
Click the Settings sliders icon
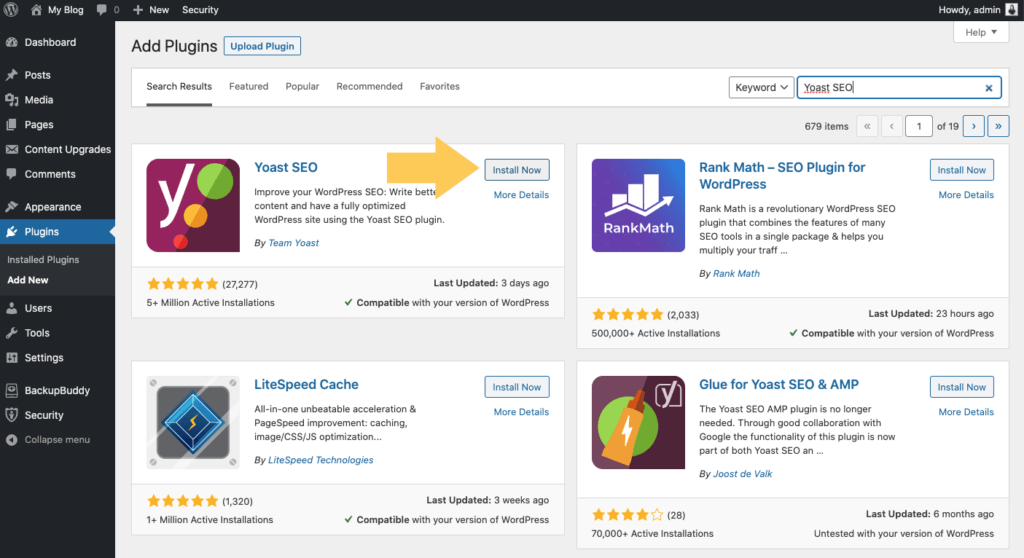tap(12, 358)
